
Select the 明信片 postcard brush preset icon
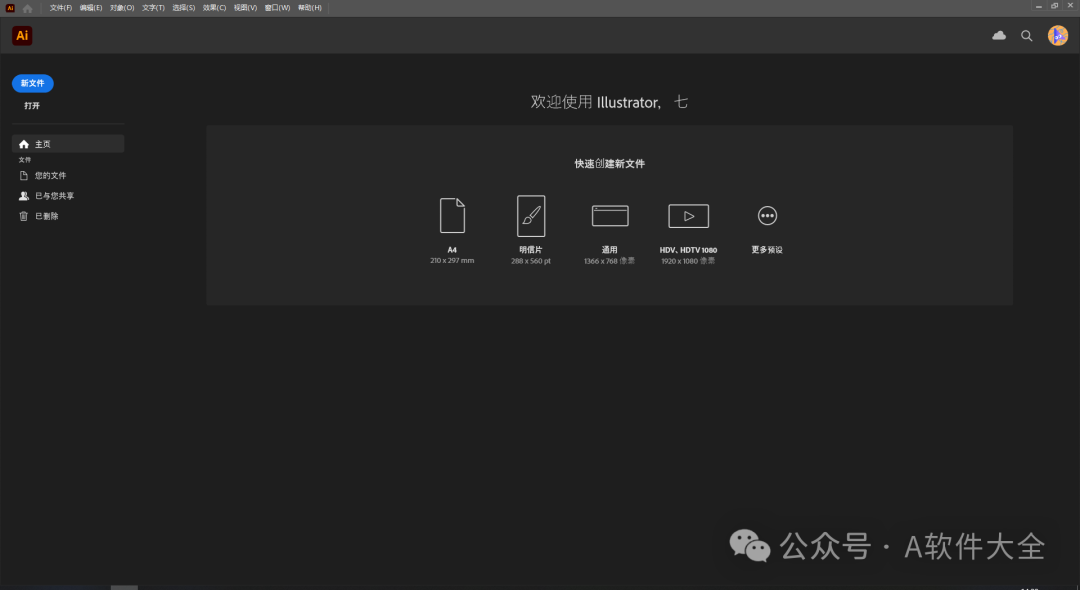[x=531, y=215]
